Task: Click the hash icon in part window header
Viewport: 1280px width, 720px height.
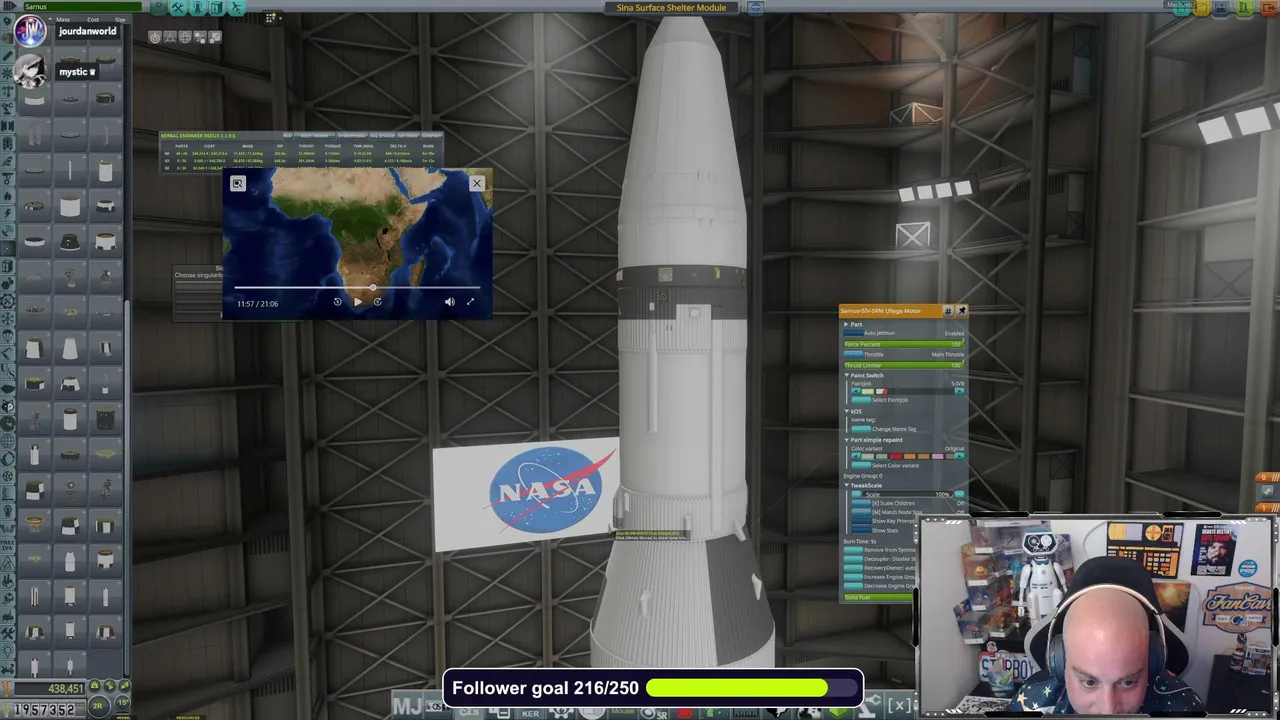Action: point(948,311)
